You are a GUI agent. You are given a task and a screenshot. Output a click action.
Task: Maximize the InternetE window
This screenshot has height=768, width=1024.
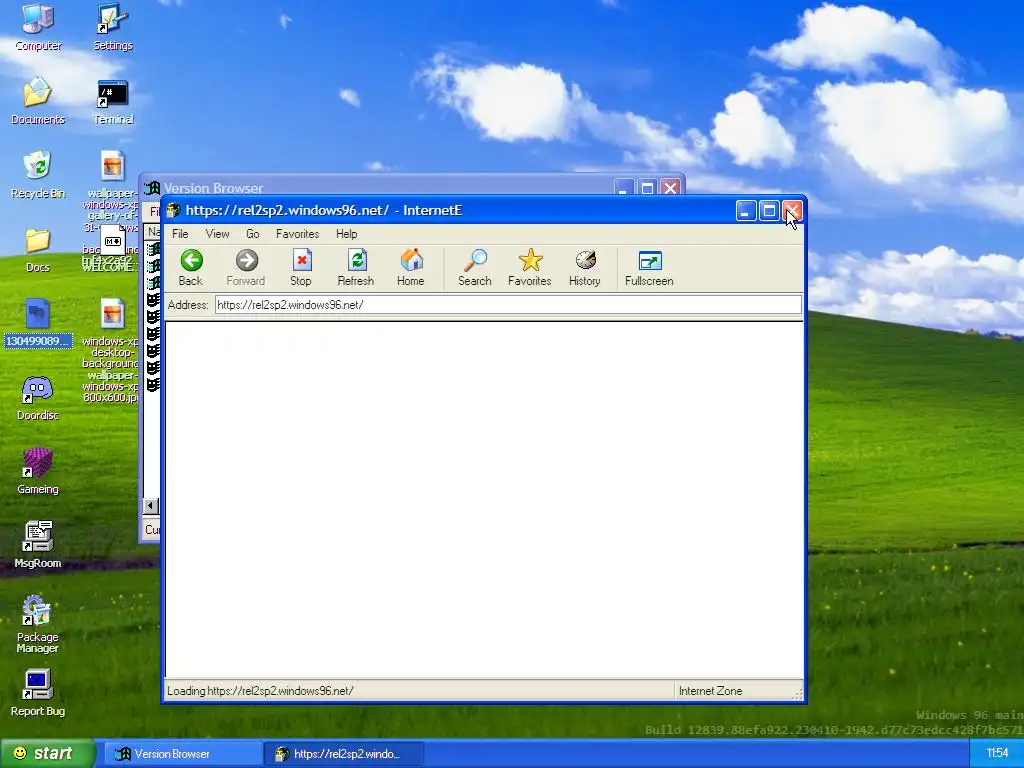(769, 210)
